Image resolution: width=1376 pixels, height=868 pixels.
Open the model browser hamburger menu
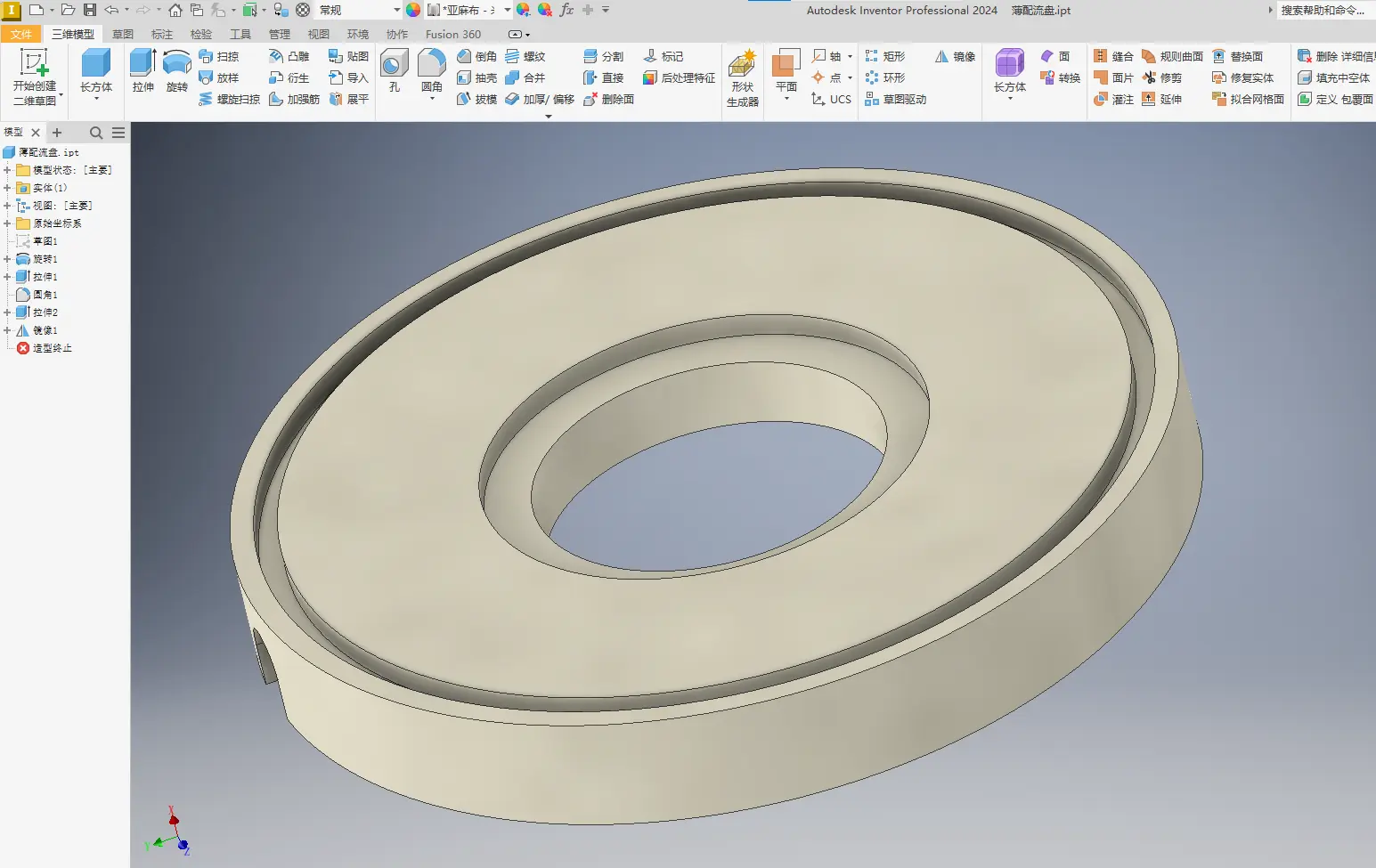pyautogui.click(x=118, y=133)
